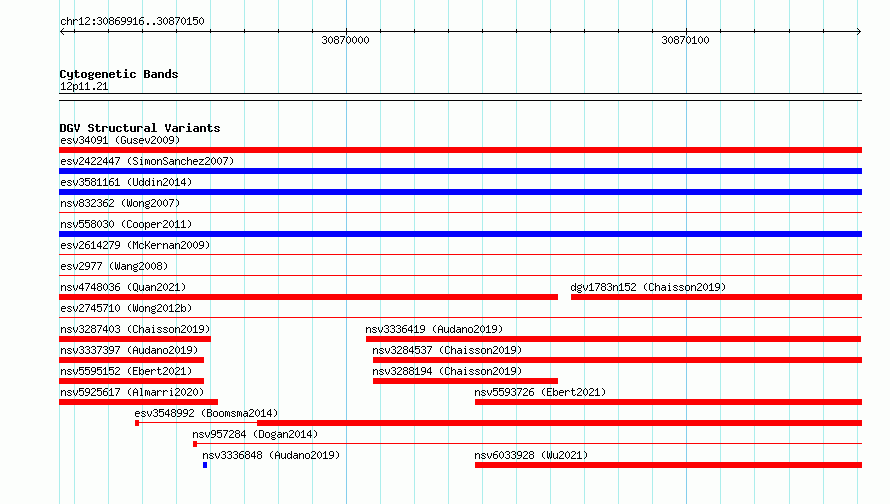Click the red bar below the nsv5925617 label
This screenshot has width=890, height=504.
tap(138, 402)
